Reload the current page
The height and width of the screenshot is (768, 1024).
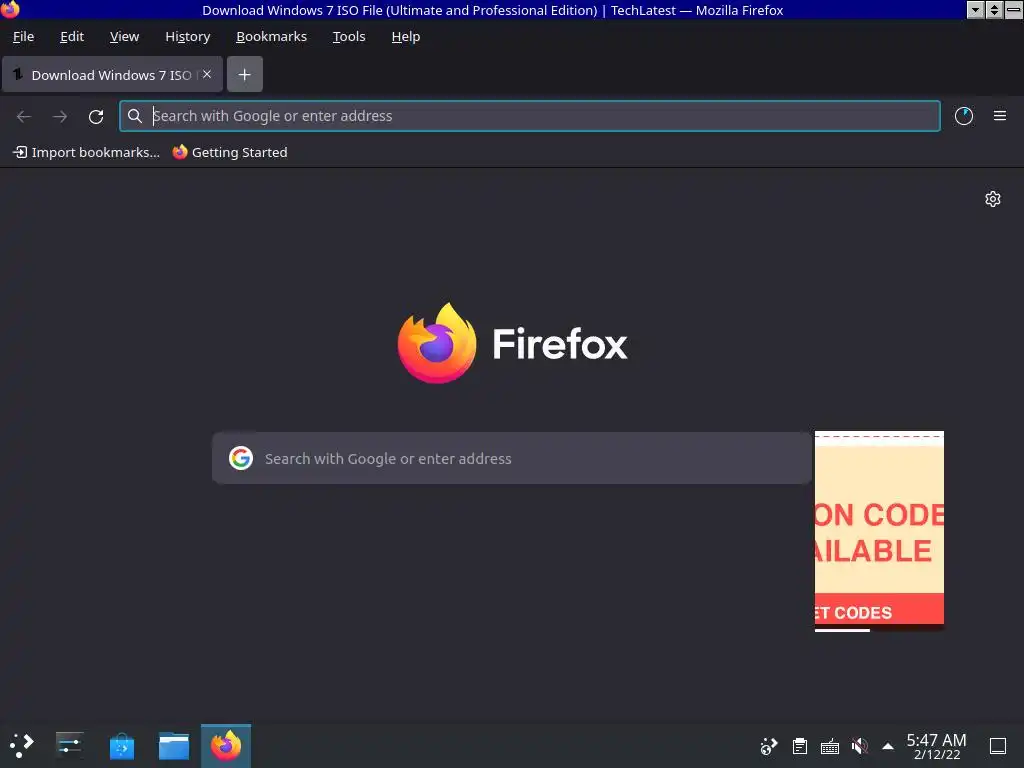point(96,116)
